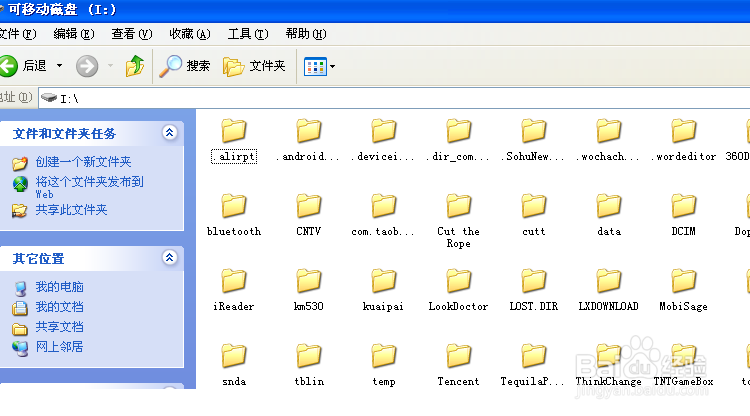Open the 工具(T) menu
750x416 pixels.
tap(248, 34)
